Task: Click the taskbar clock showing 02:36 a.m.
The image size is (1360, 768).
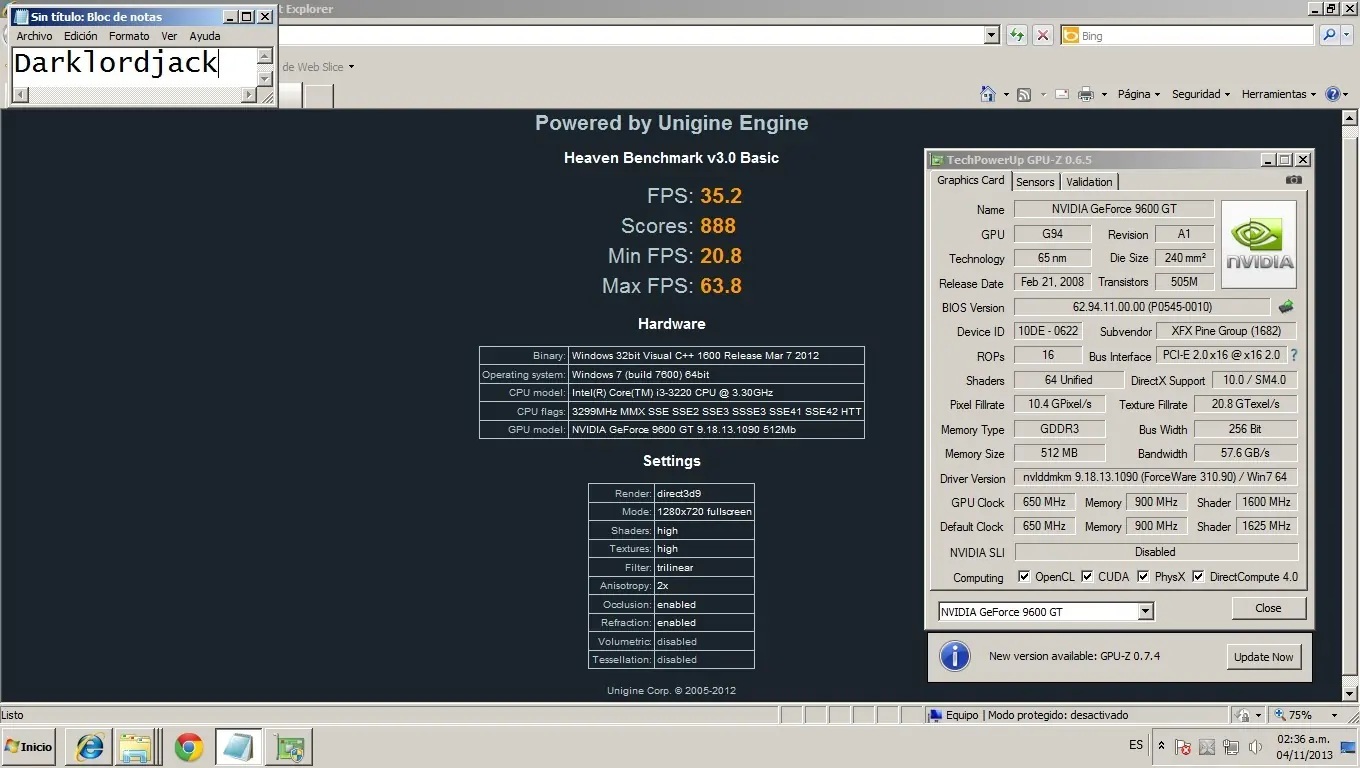Action: click(x=1303, y=747)
